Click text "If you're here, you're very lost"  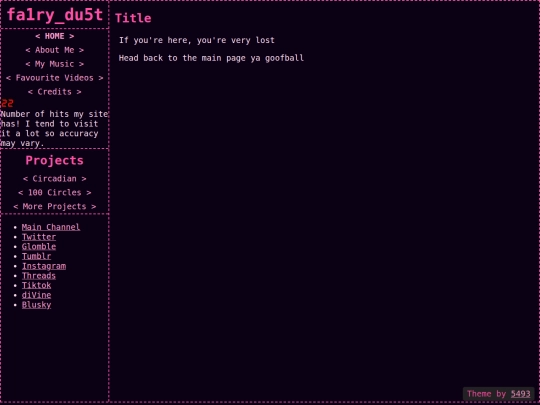(x=197, y=40)
